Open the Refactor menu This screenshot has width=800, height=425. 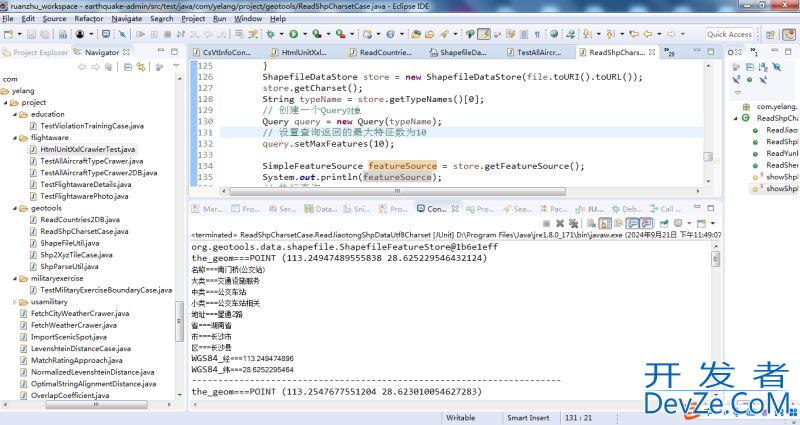(89, 18)
